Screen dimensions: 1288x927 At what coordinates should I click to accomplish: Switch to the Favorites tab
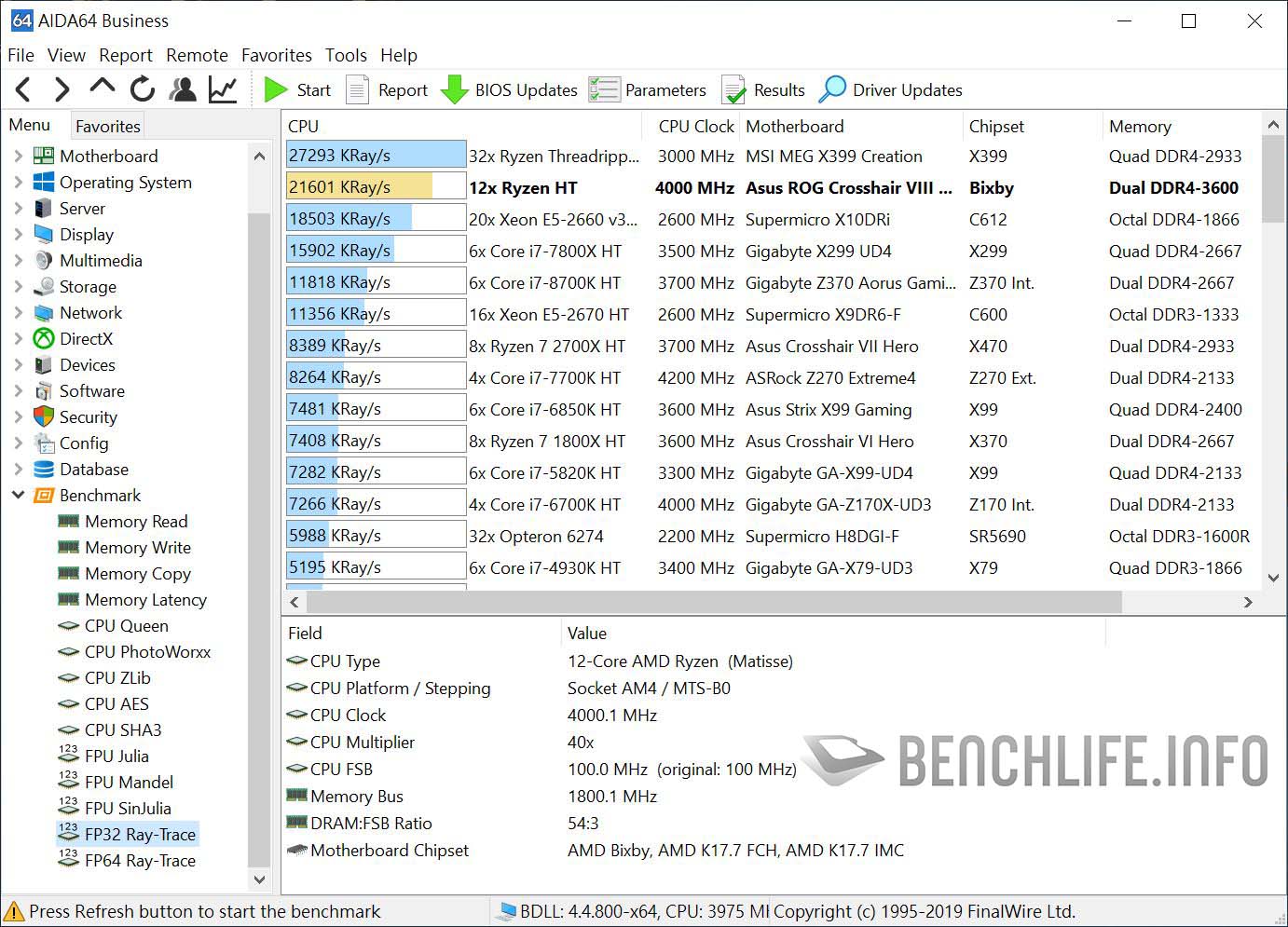click(107, 125)
